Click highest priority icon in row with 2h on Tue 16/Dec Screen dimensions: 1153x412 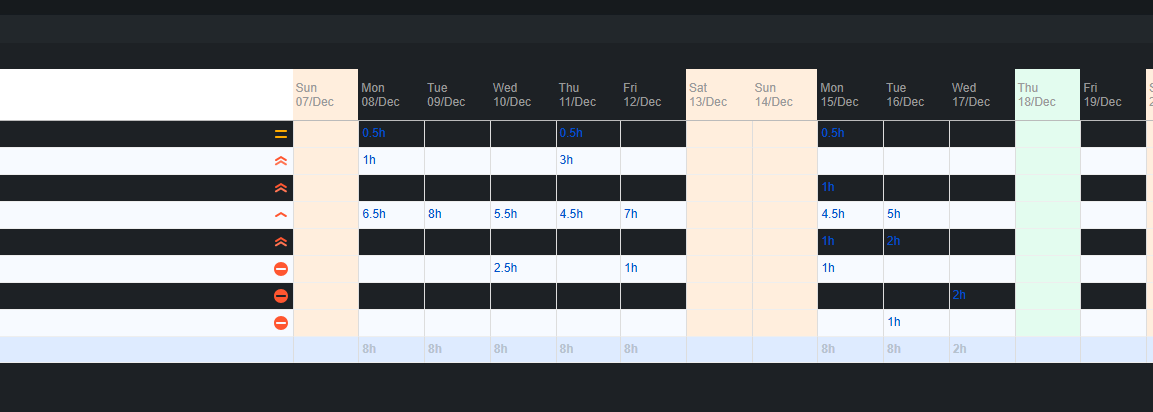click(x=280, y=241)
